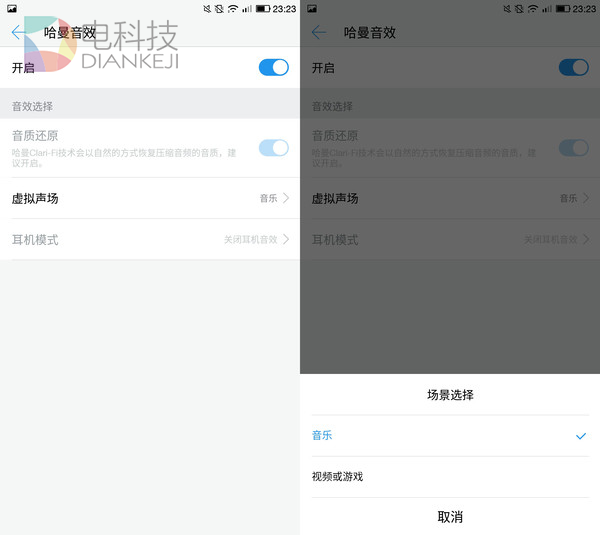Tap Wi-Fi icon in left status bar
This screenshot has height=535, width=600.
point(233,8)
